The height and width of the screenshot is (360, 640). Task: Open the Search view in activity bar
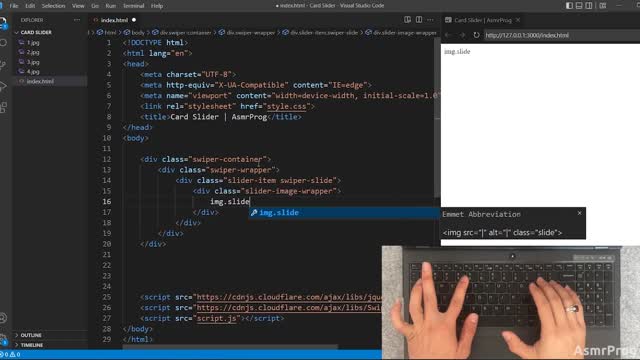point(3,43)
